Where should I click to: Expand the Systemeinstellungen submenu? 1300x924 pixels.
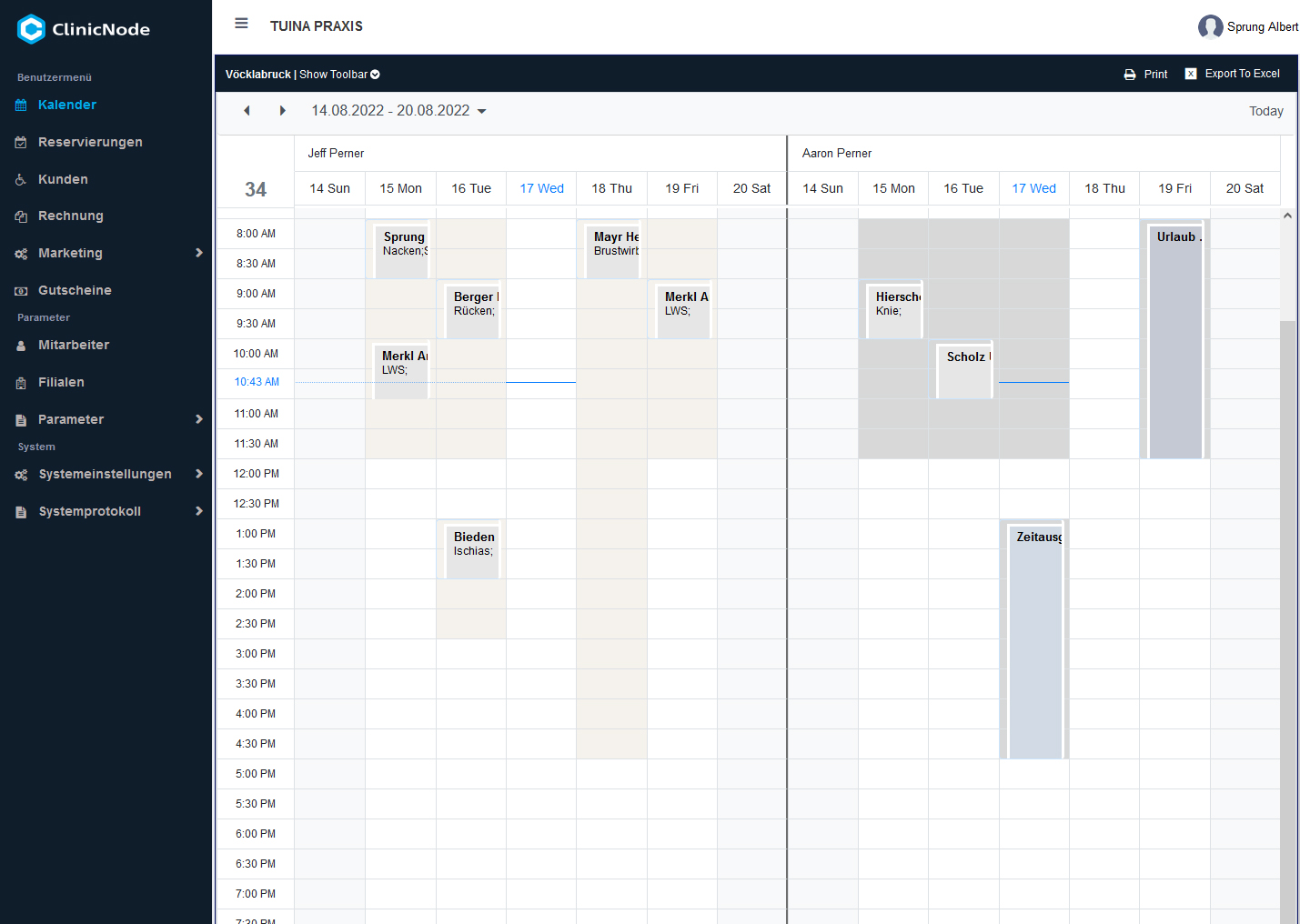click(198, 474)
